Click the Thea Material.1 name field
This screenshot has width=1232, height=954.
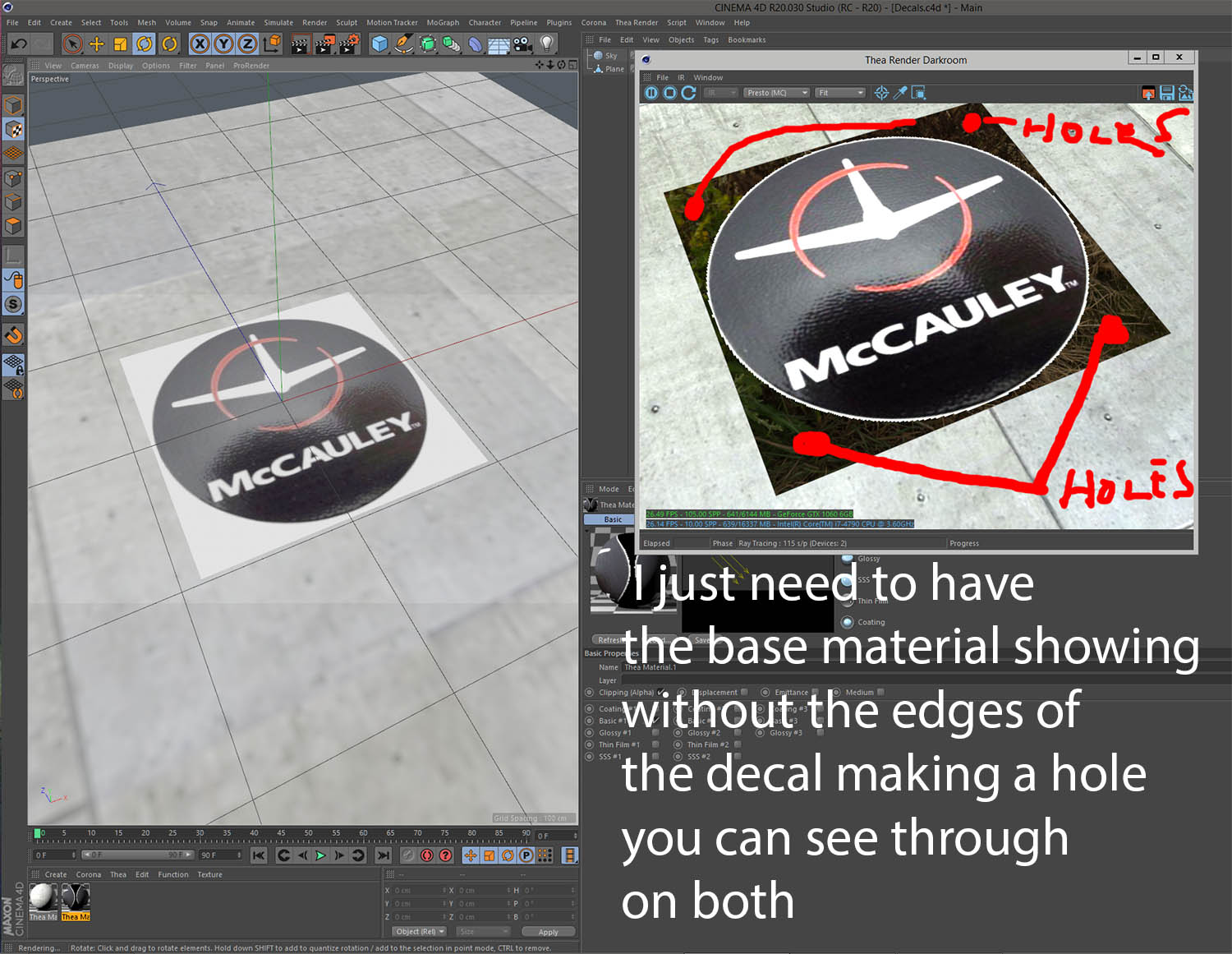pos(926,667)
